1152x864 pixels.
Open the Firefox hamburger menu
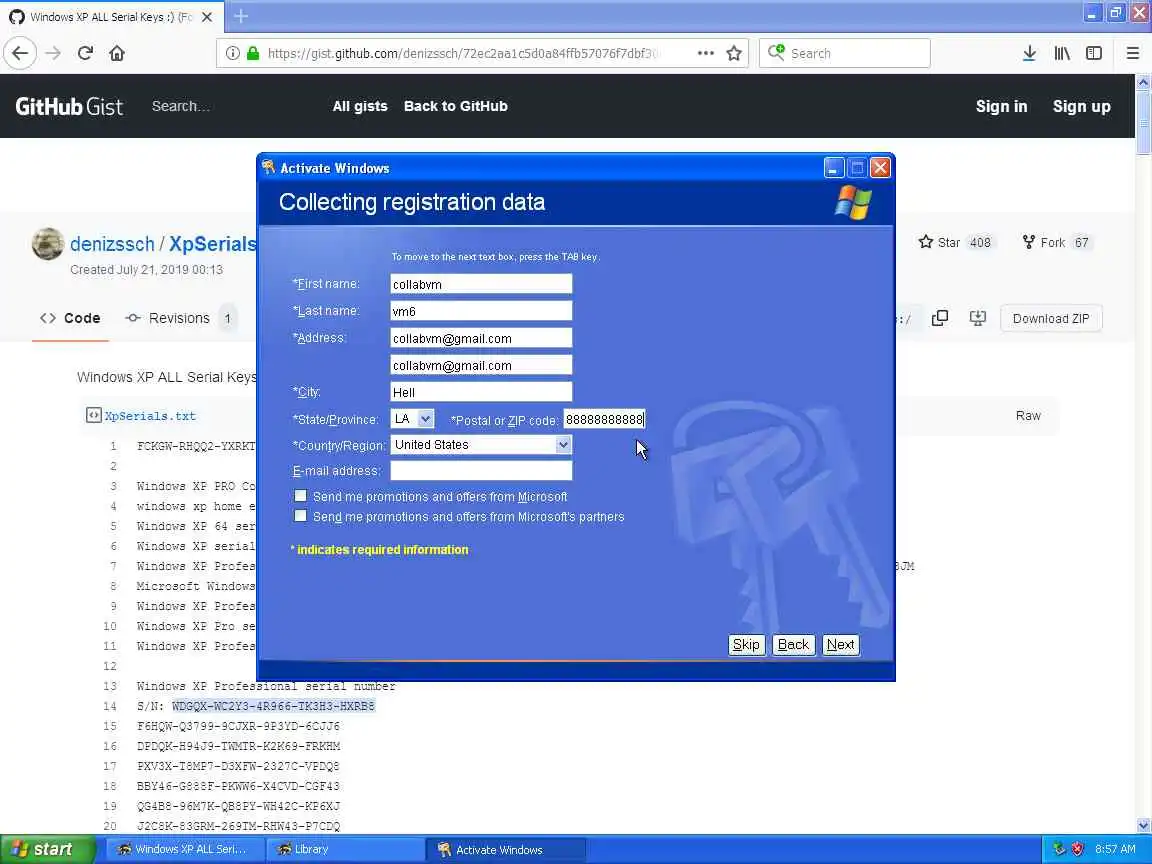point(1132,53)
